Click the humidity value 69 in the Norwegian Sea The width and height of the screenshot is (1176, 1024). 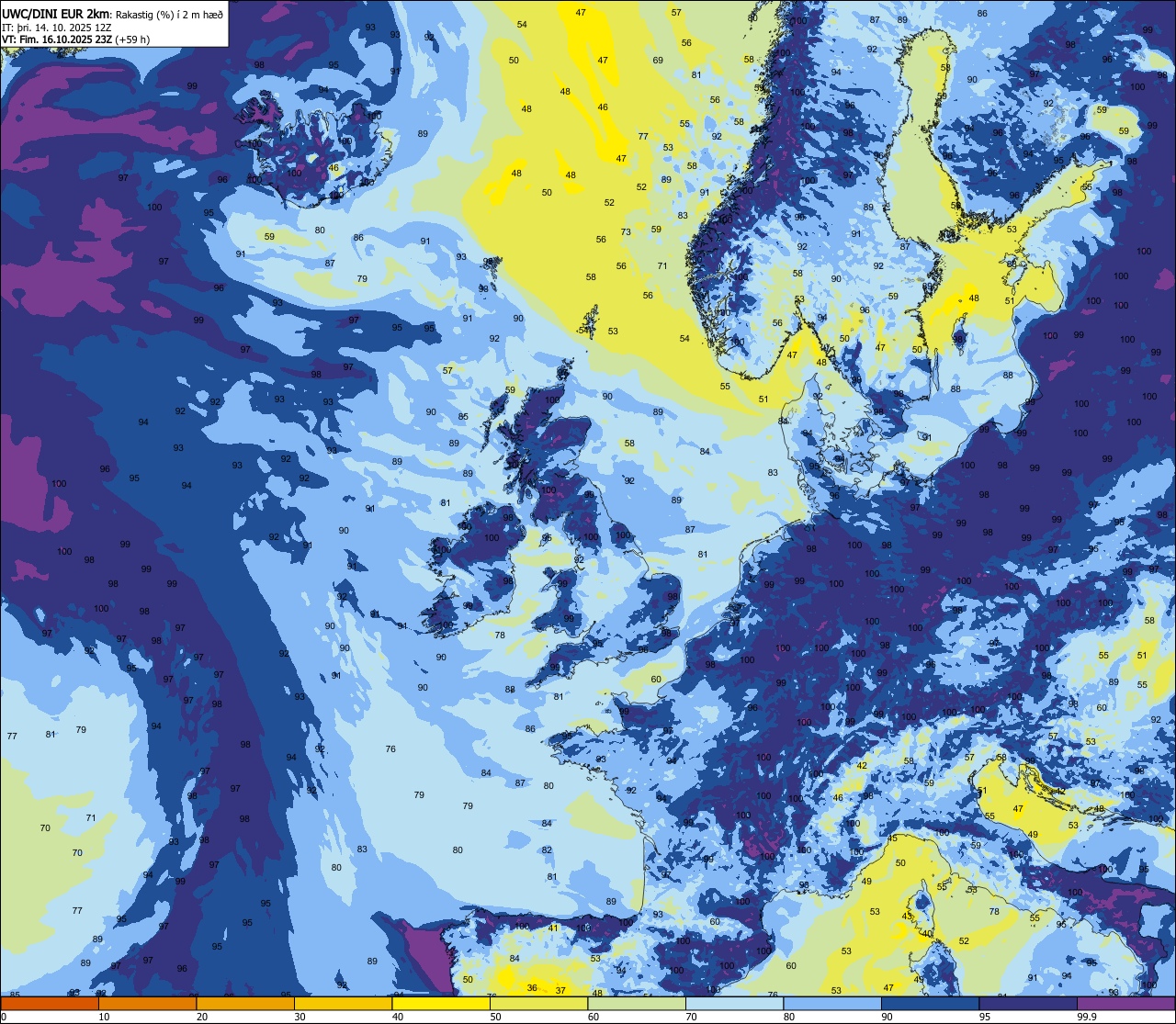click(x=658, y=61)
